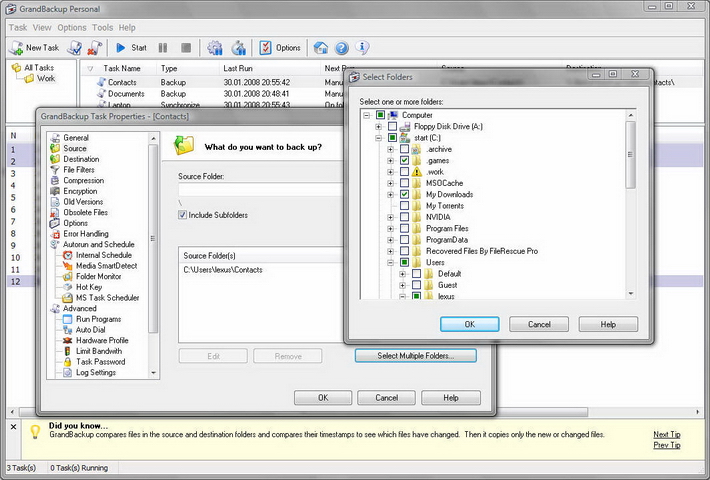Click the New Task toolbar button
The image size is (710, 480).
[x=34, y=48]
